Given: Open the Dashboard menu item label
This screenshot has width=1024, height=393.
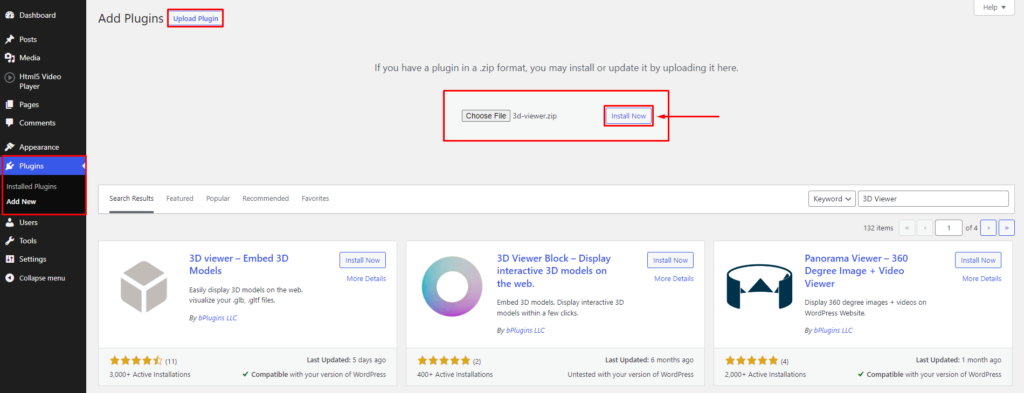Looking at the screenshot, I should tap(37, 15).
